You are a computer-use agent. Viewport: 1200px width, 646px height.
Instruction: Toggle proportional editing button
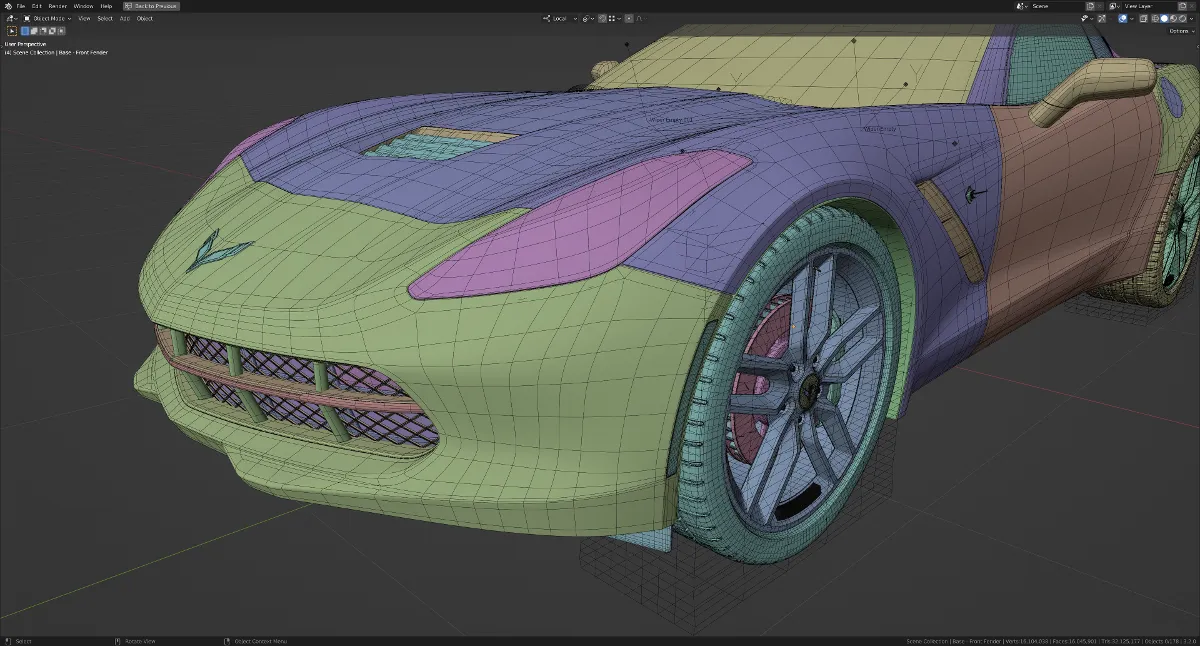(x=629, y=18)
